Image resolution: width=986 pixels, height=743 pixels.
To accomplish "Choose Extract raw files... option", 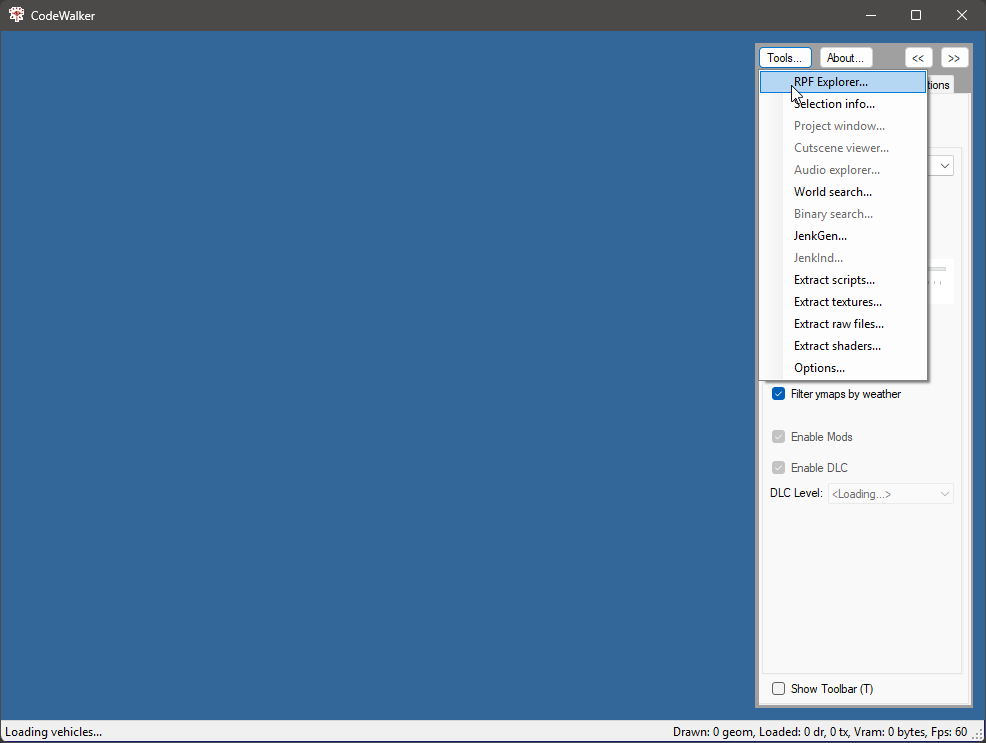I will tap(838, 324).
